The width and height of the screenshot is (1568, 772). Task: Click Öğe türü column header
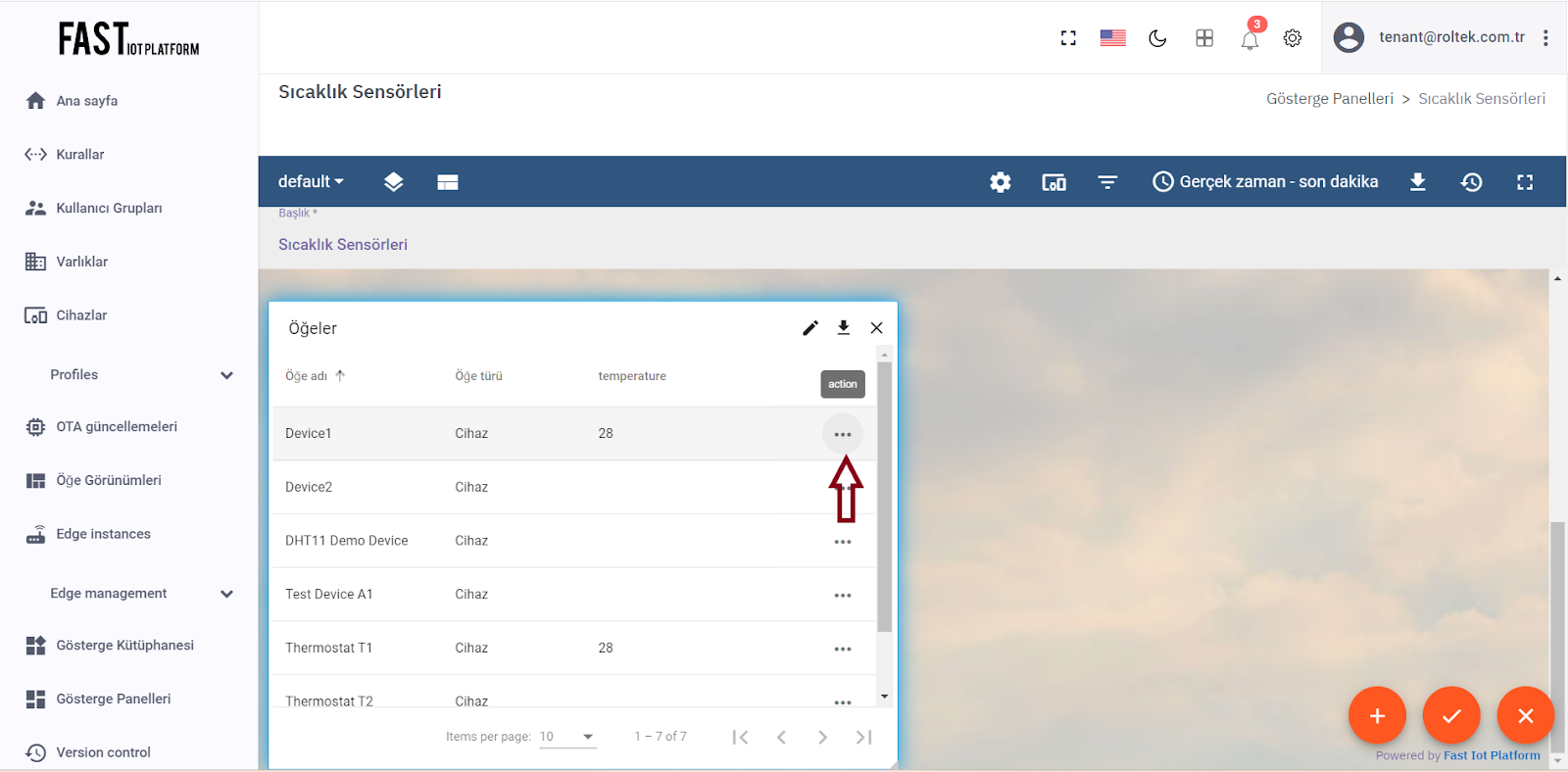pos(478,376)
